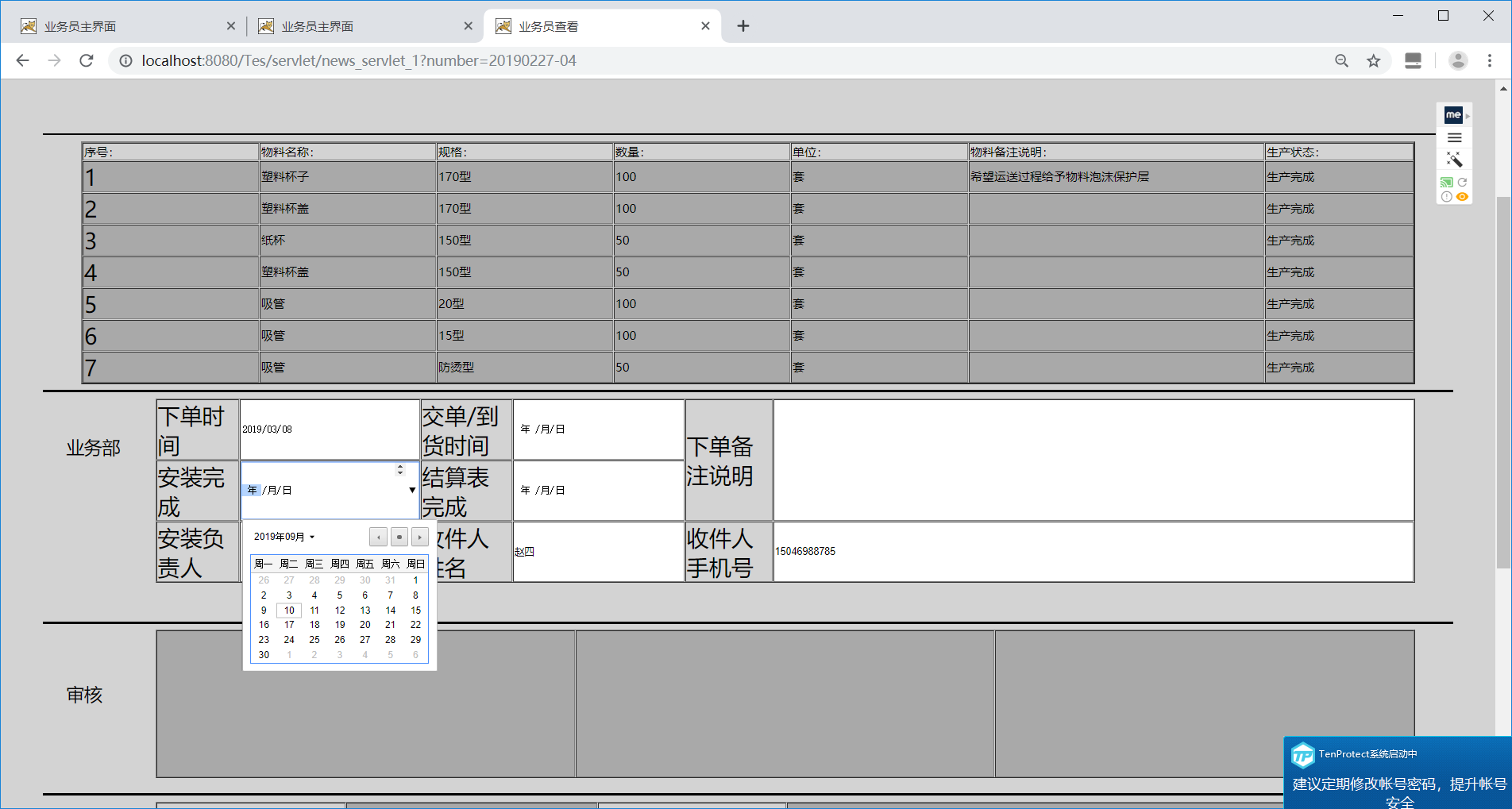Open a new browser tab
Image resolution: width=1512 pixels, height=809 pixels.
coord(743,26)
